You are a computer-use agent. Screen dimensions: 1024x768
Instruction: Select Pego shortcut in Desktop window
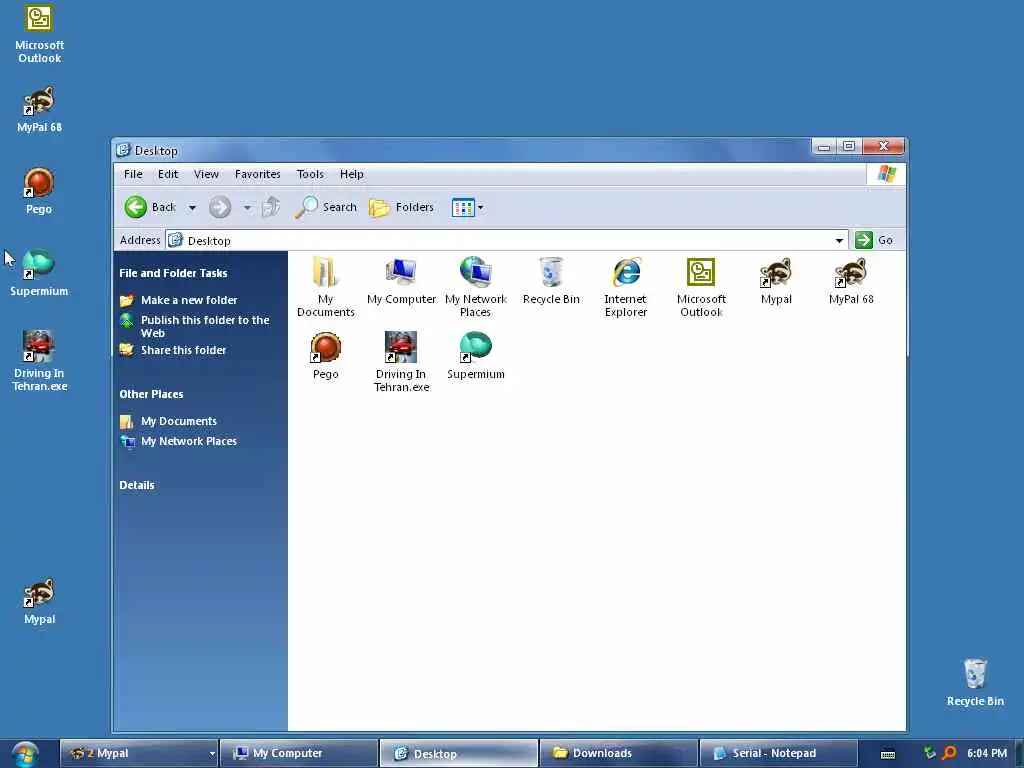(x=325, y=356)
